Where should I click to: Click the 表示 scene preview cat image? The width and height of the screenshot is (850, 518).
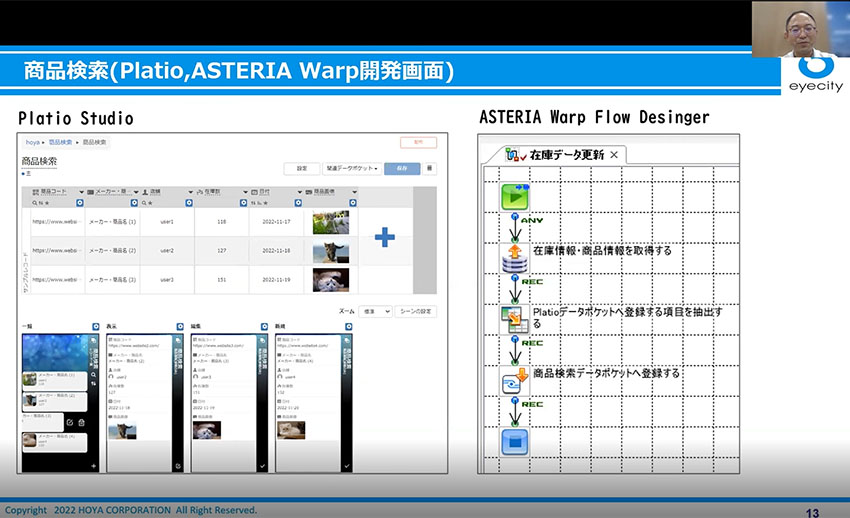pyautogui.click(x=123, y=431)
